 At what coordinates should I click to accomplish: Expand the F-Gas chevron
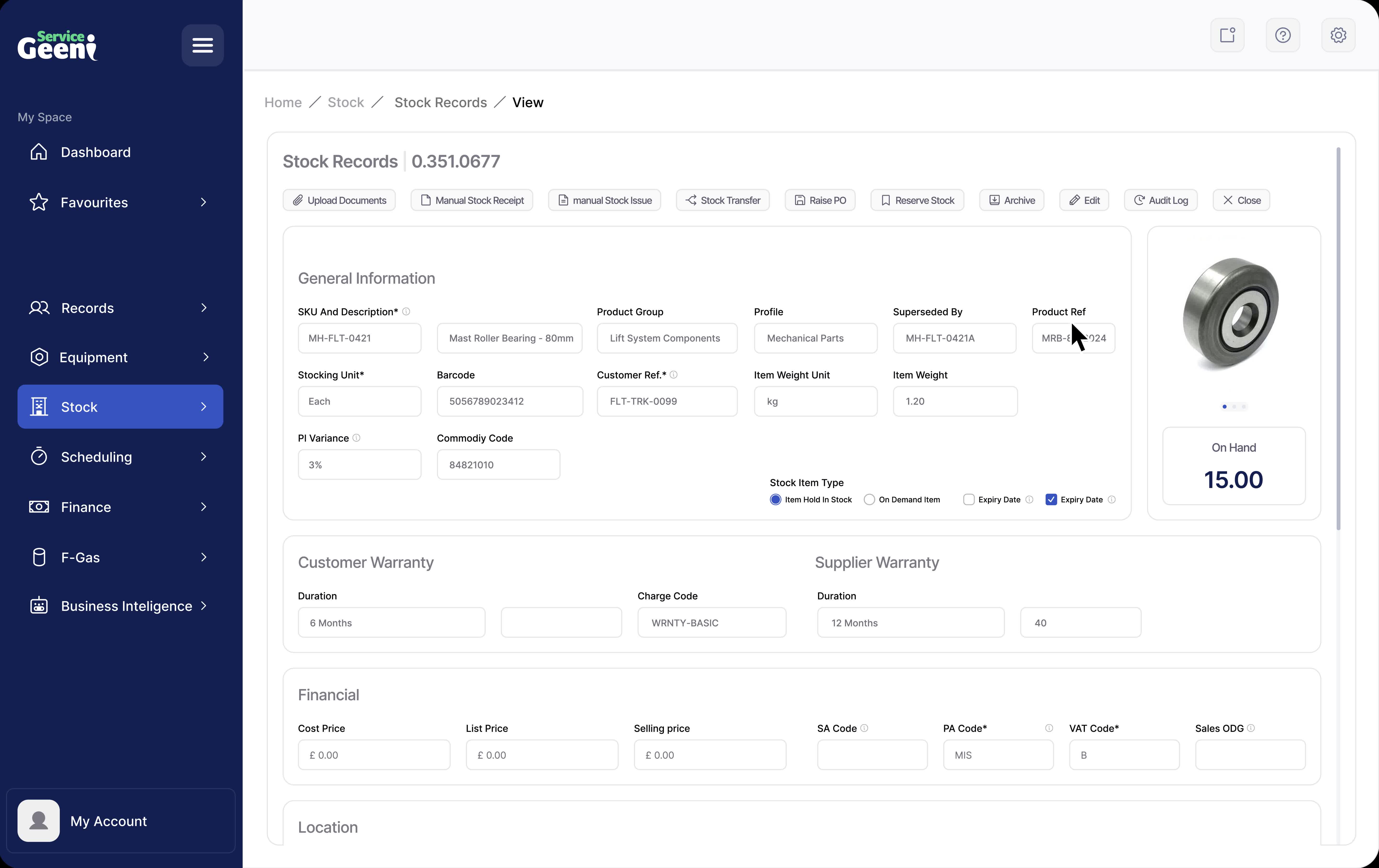(203, 557)
